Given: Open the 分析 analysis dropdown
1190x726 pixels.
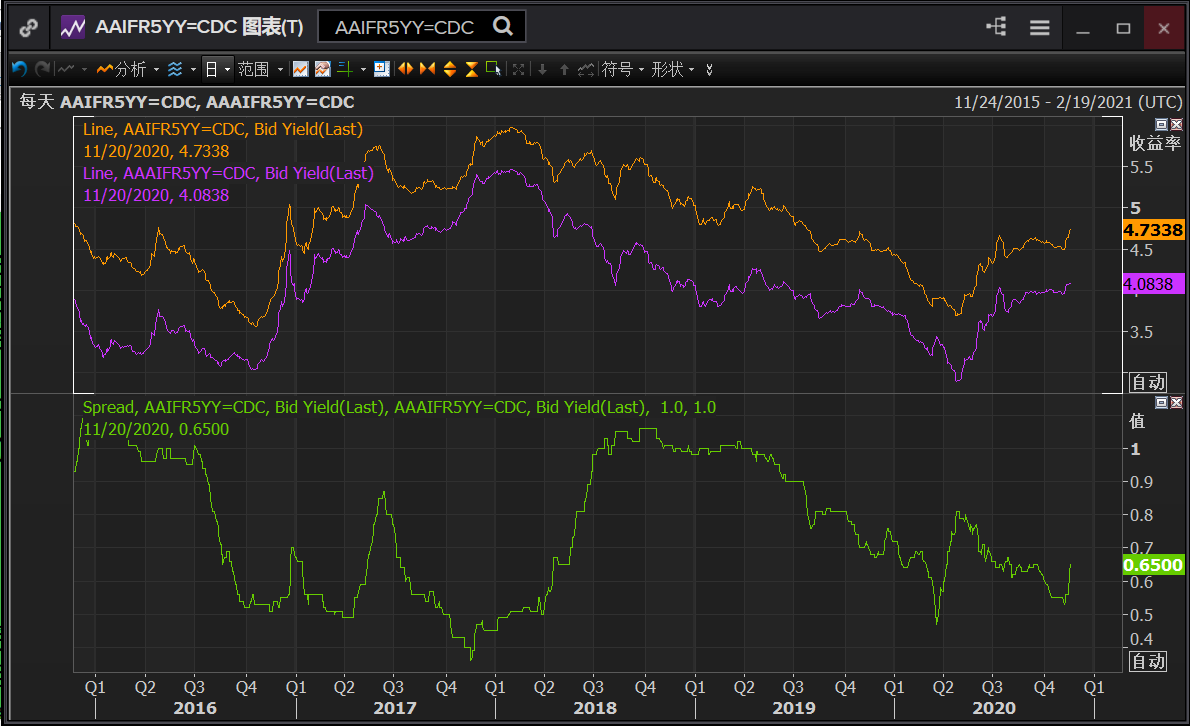Looking at the screenshot, I should tap(128, 69).
